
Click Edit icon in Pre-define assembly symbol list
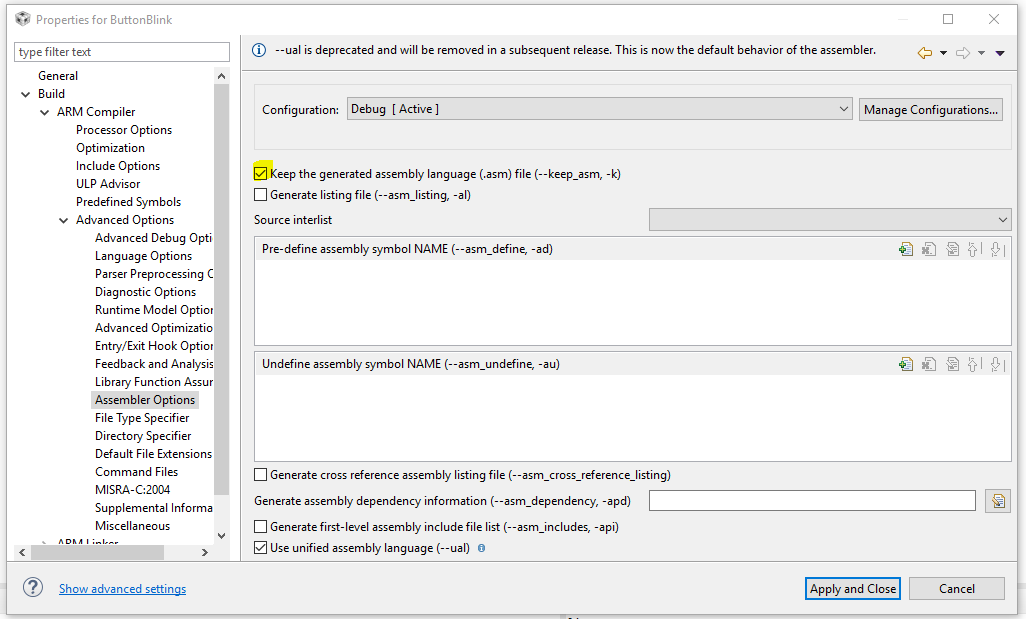coord(952,249)
